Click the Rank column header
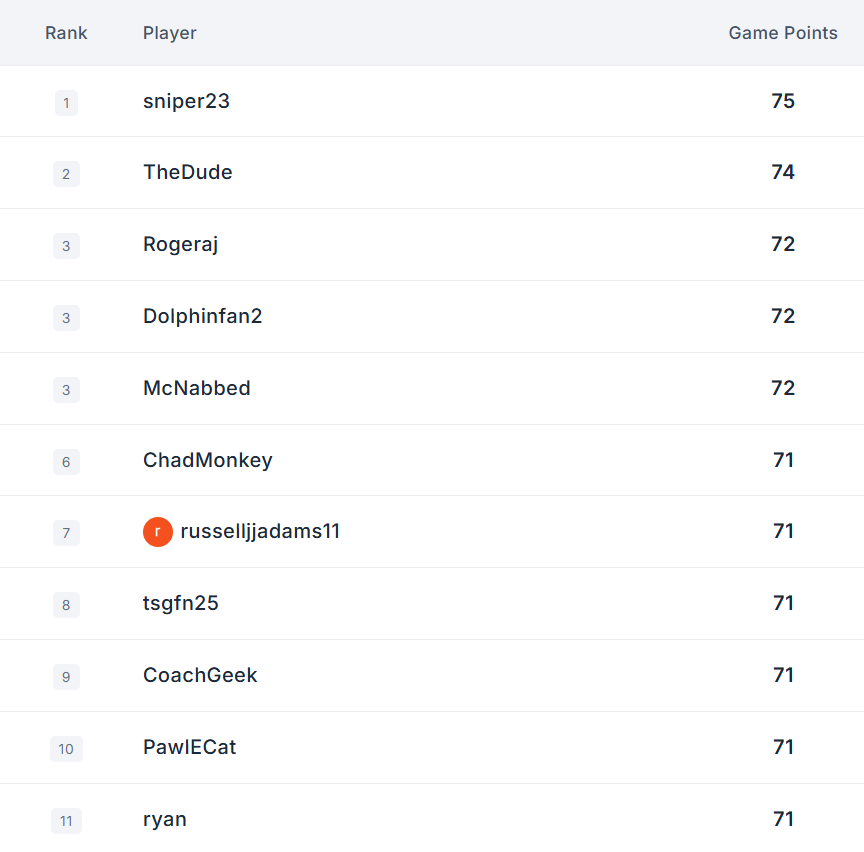The width and height of the screenshot is (864, 852). pyautogui.click(x=66, y=33)
